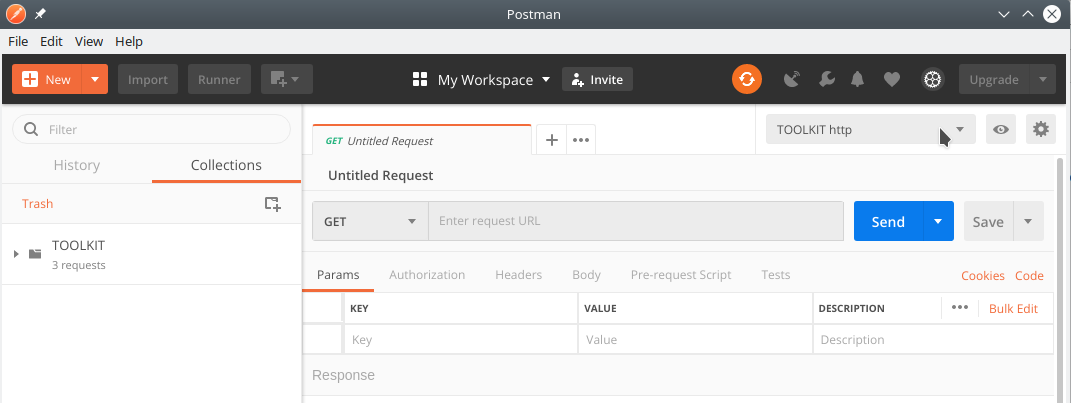Image resolution: width=1071 pixels, height=403 pixels.
Task: Select the Authorization tab
Action: [x=427, y=275]
